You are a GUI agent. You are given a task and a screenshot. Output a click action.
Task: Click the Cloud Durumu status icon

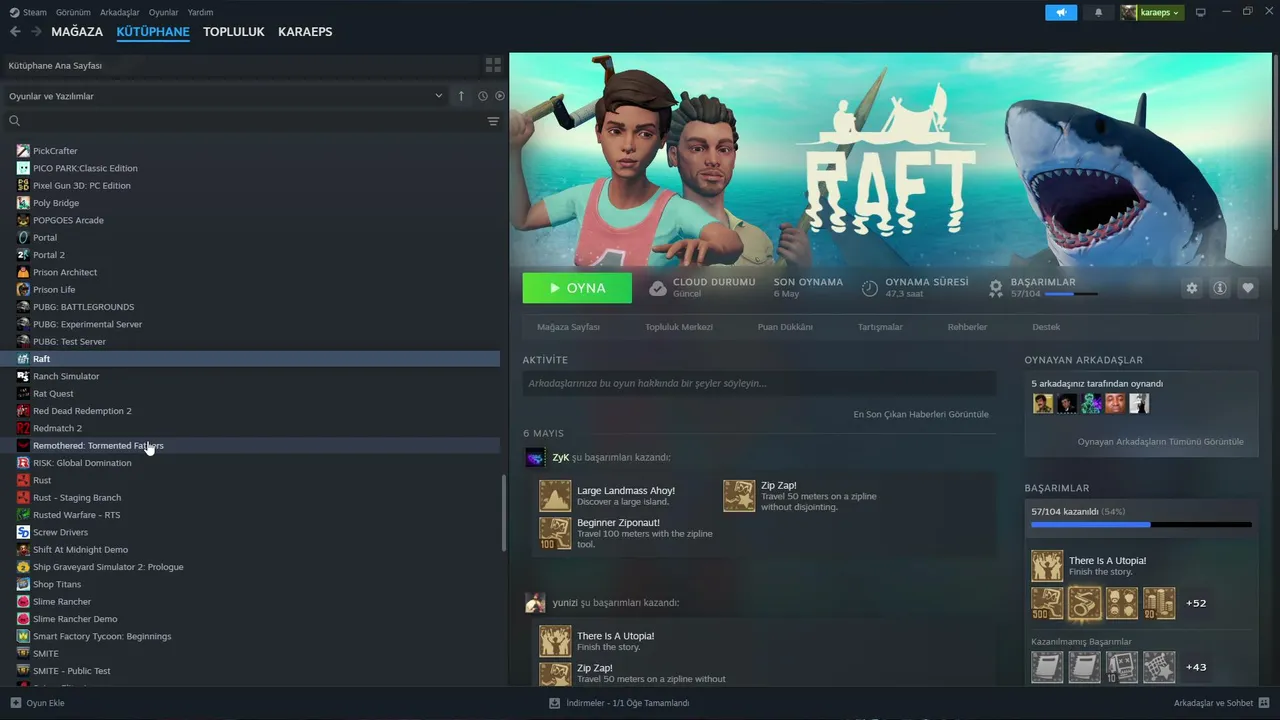658,288
